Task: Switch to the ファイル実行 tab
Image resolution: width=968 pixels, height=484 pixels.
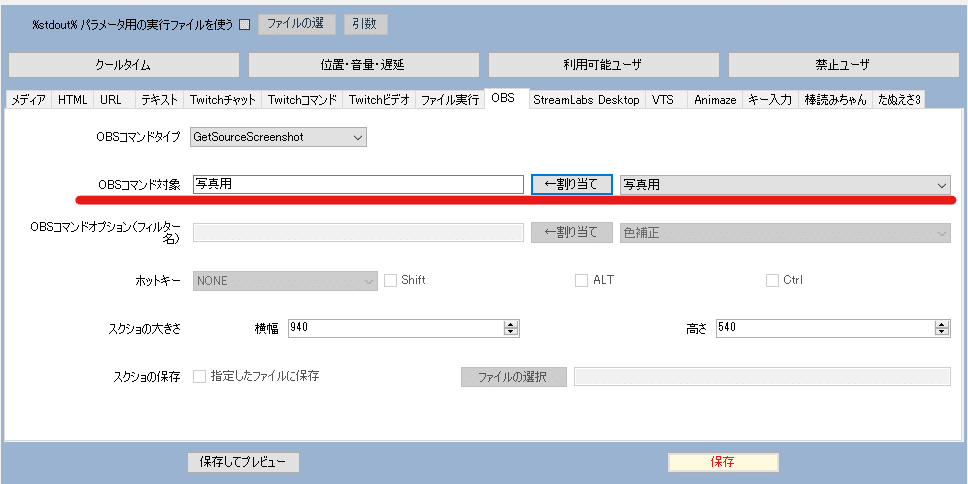Action: 450,100
